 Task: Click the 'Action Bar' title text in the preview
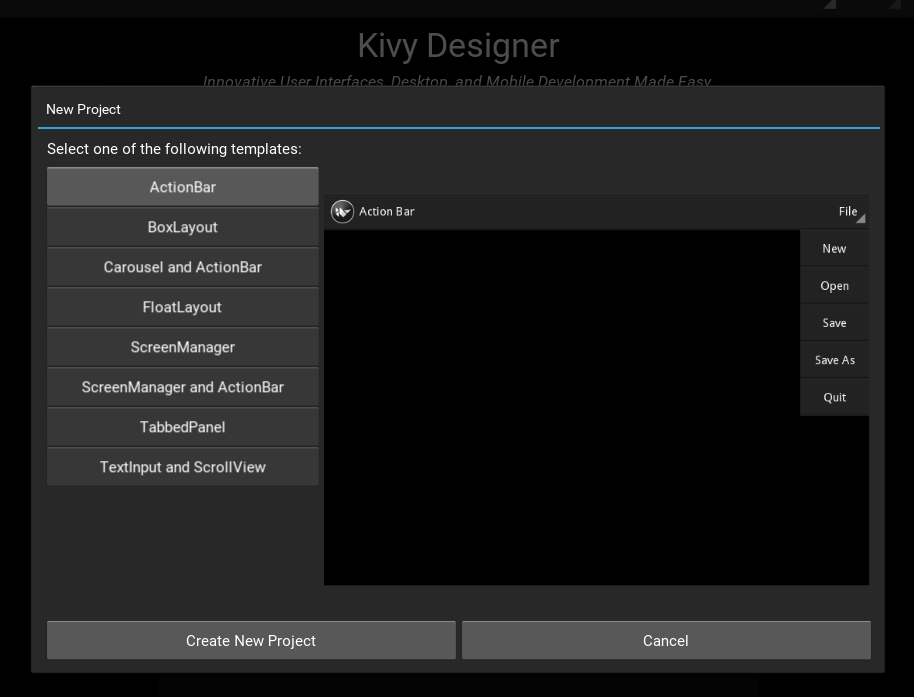386,212
